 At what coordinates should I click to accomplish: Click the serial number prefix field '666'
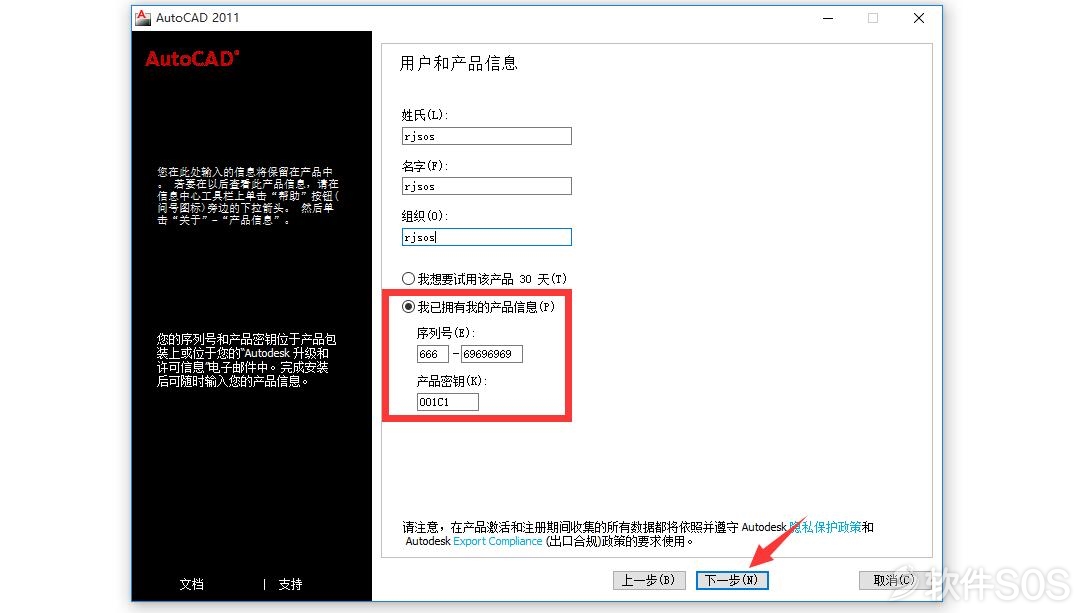click(x=432, y=354)
